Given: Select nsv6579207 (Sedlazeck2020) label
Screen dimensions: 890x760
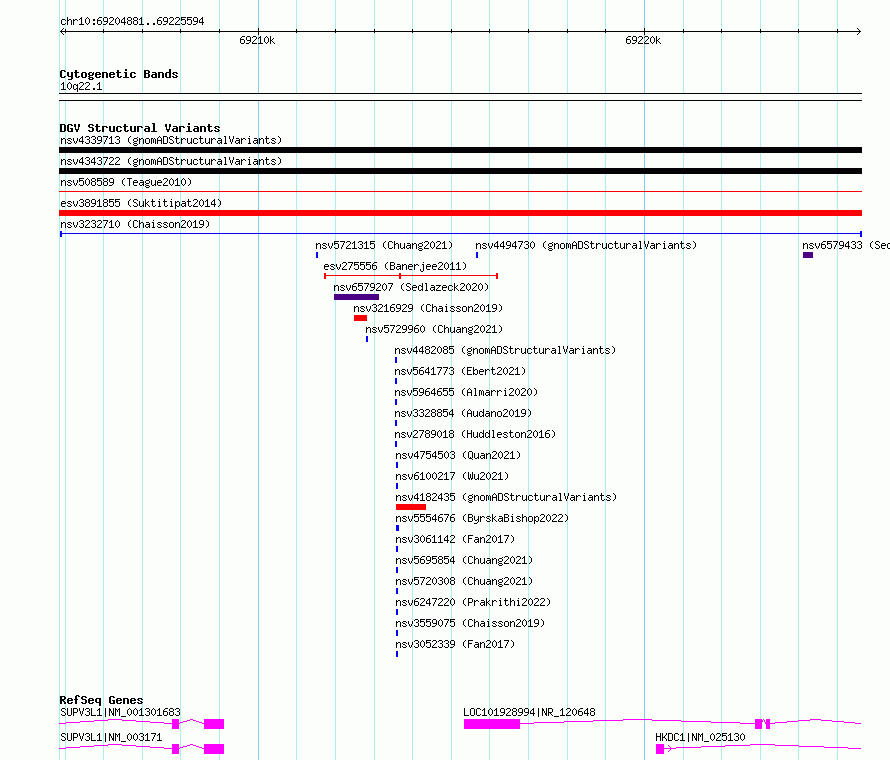Looking at the screenshot, I should [411, 287].
